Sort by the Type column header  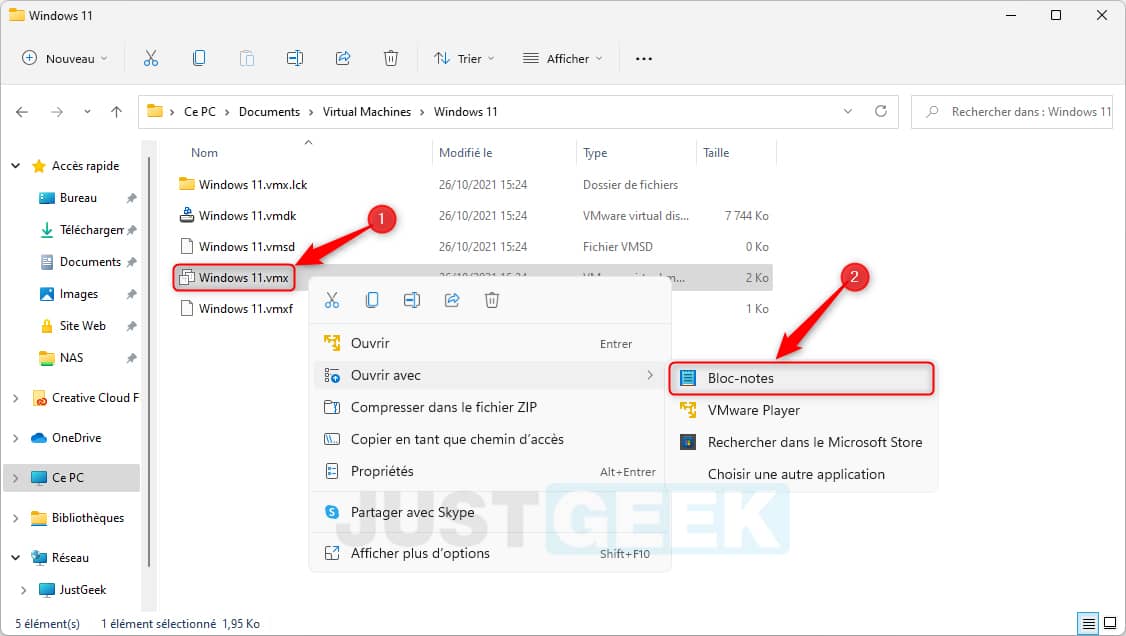click(x=595, y=153)
